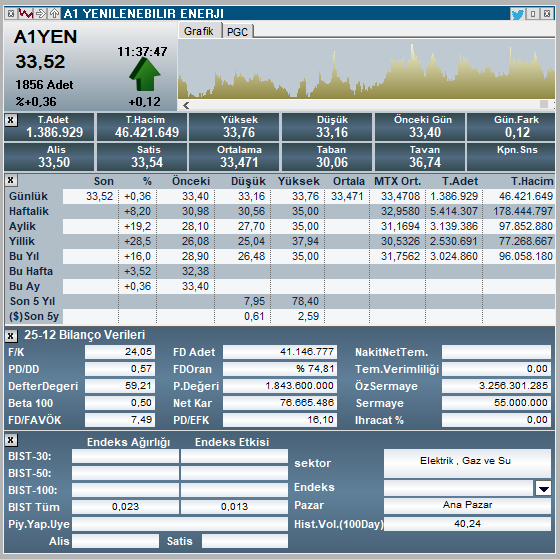Click the bottom Alis empty field

[x=115, y=541]
